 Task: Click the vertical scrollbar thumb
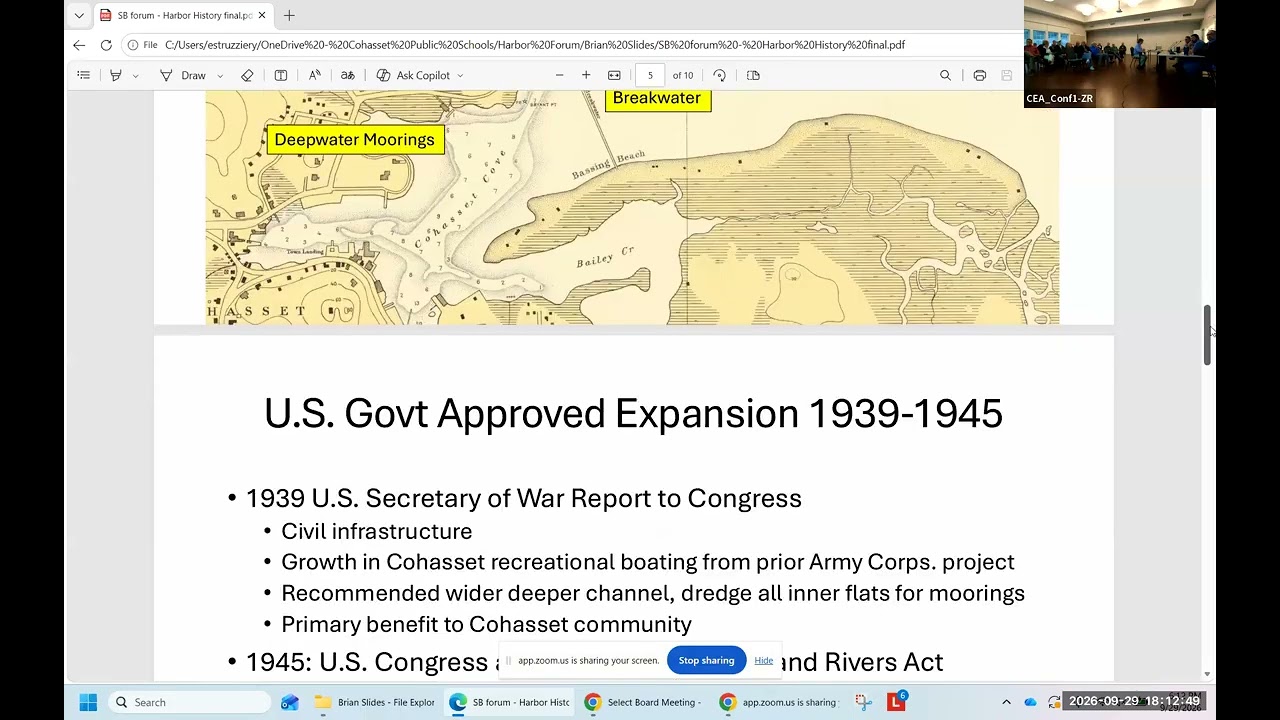pyautogui.click(x=1207, y=335)
